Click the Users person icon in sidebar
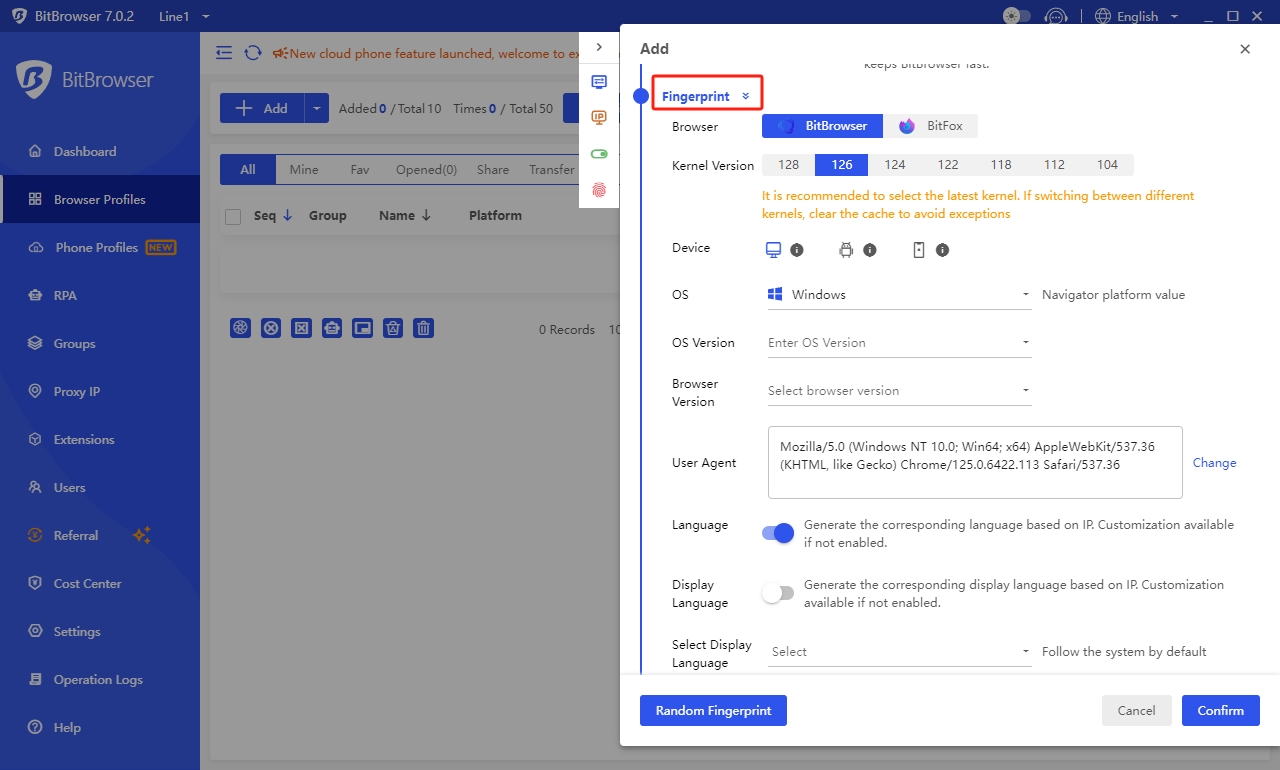1280x770 pixels. pyautogui.click(x=35, y=488)
